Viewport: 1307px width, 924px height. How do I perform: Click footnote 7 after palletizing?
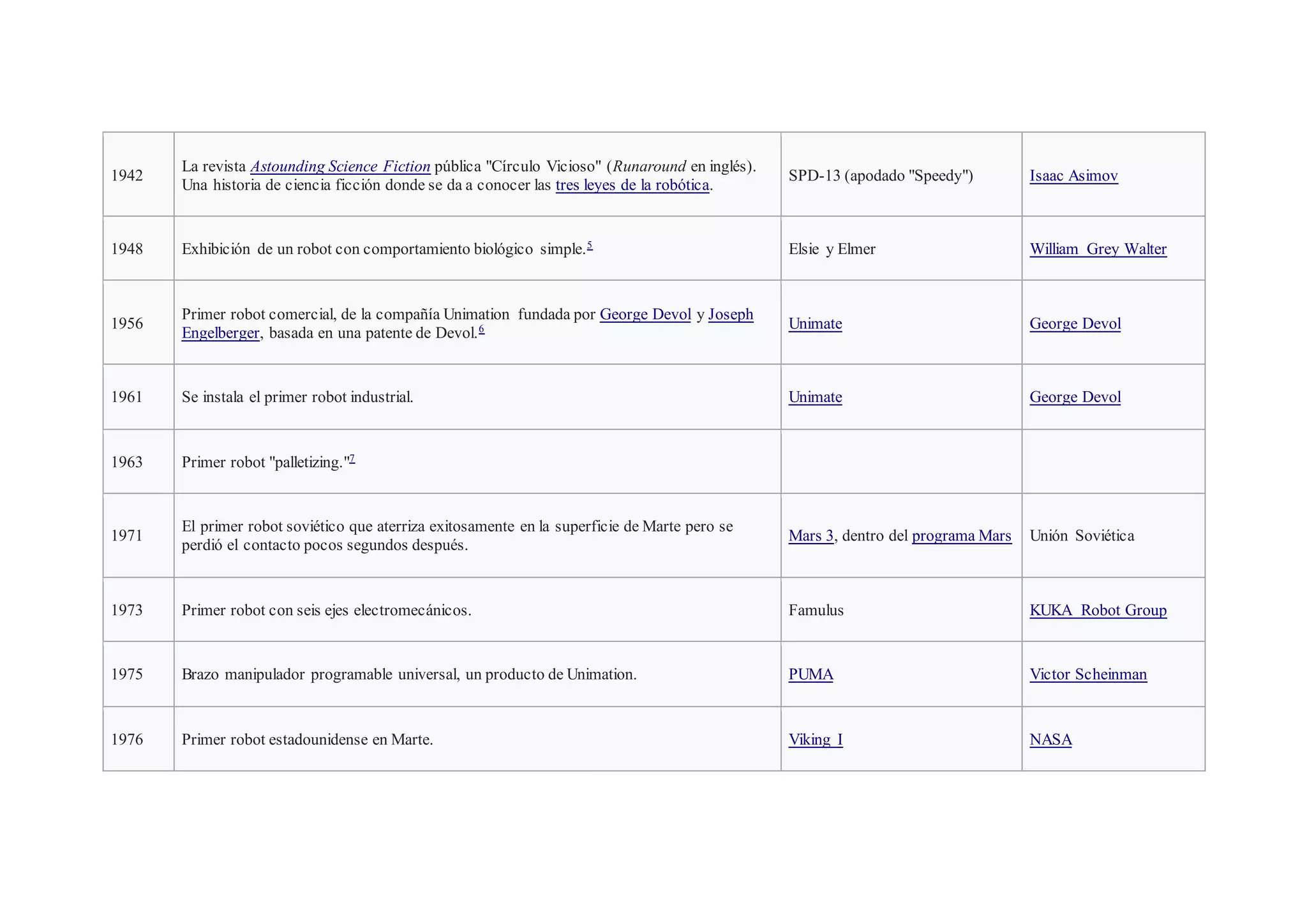pos(352,458)
